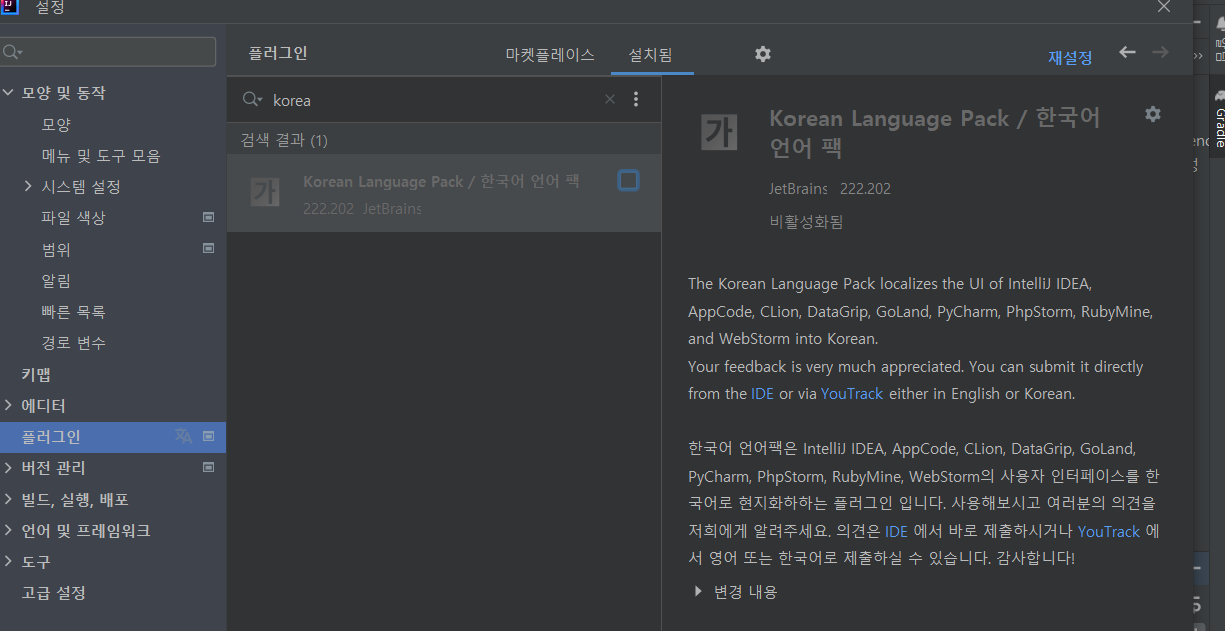Expand 빌드, 실행, 배포 node
The height and width of the screenshot is (631, 1225).
pyautogui.click(x=8, y=499)
